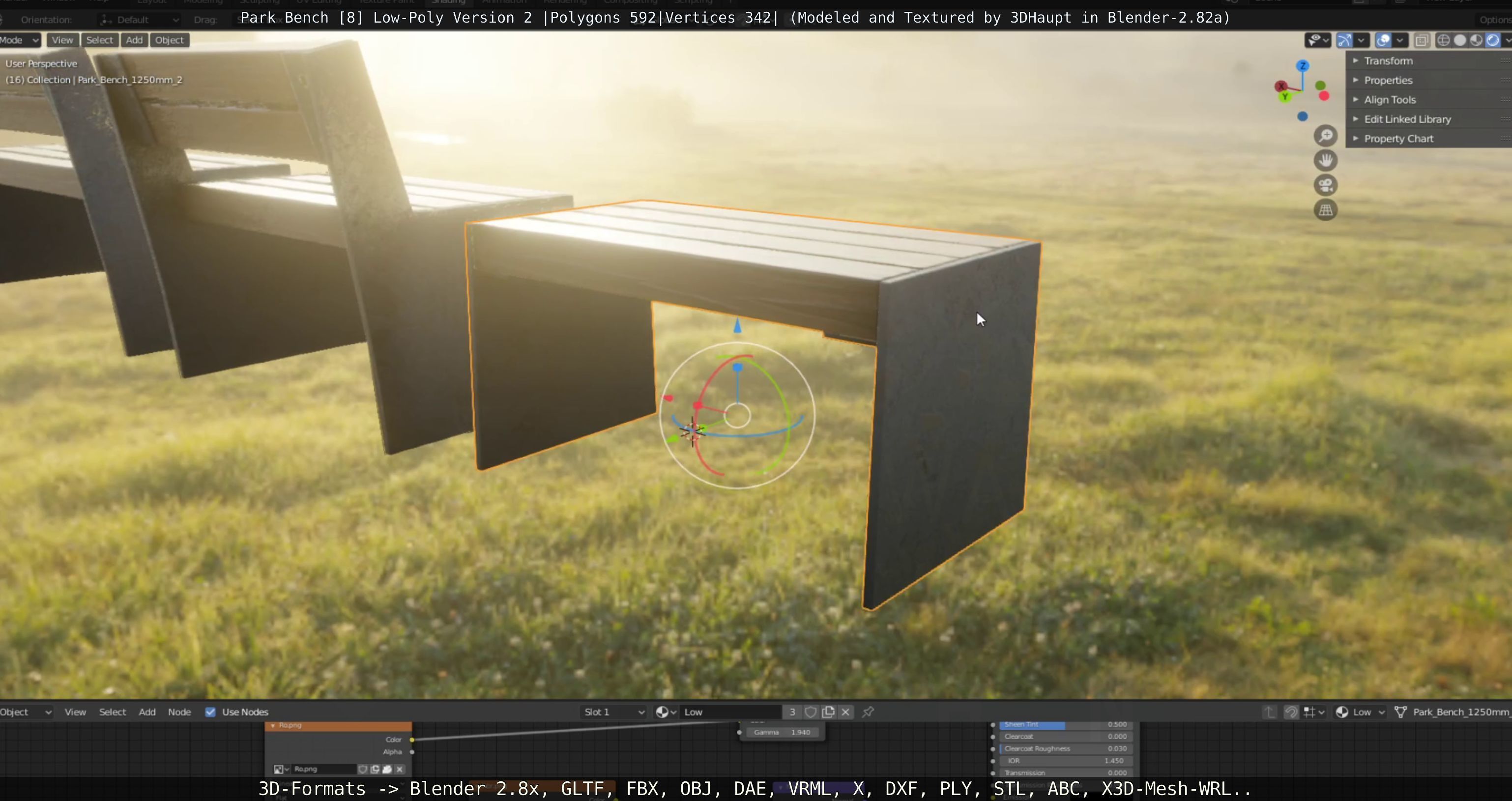Click the Move view hand button
The height and width of the screenshot is (801, 1512).
[1325, 161]
